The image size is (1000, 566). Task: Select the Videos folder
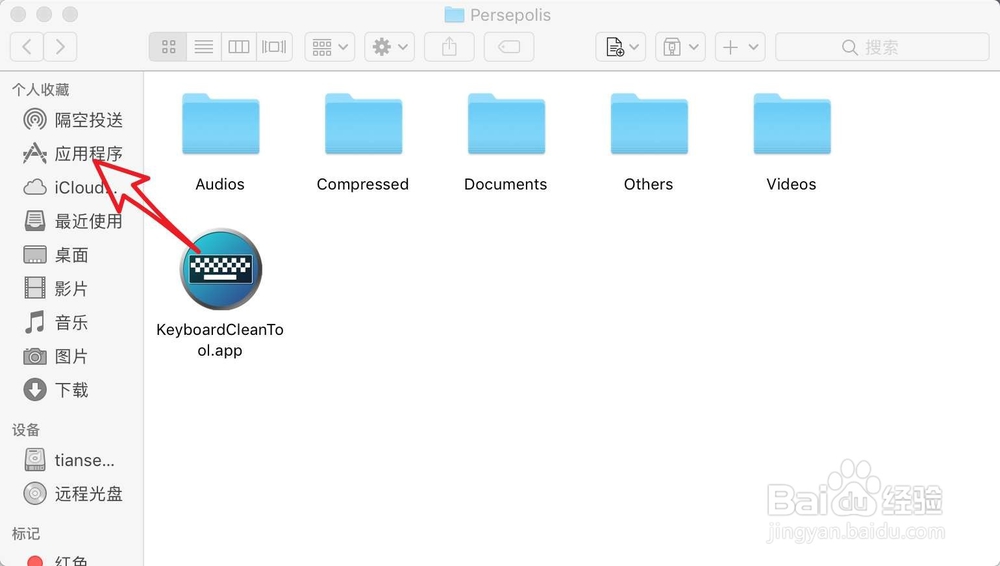792,124
